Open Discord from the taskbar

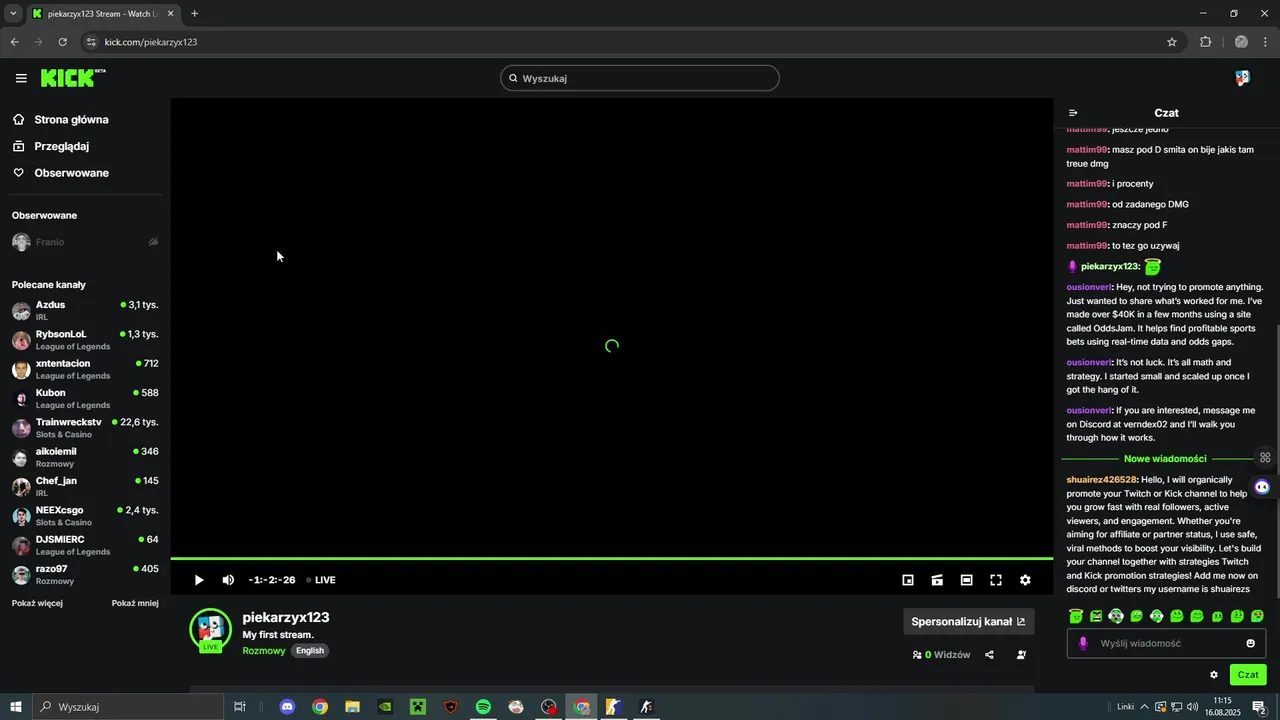287,707
